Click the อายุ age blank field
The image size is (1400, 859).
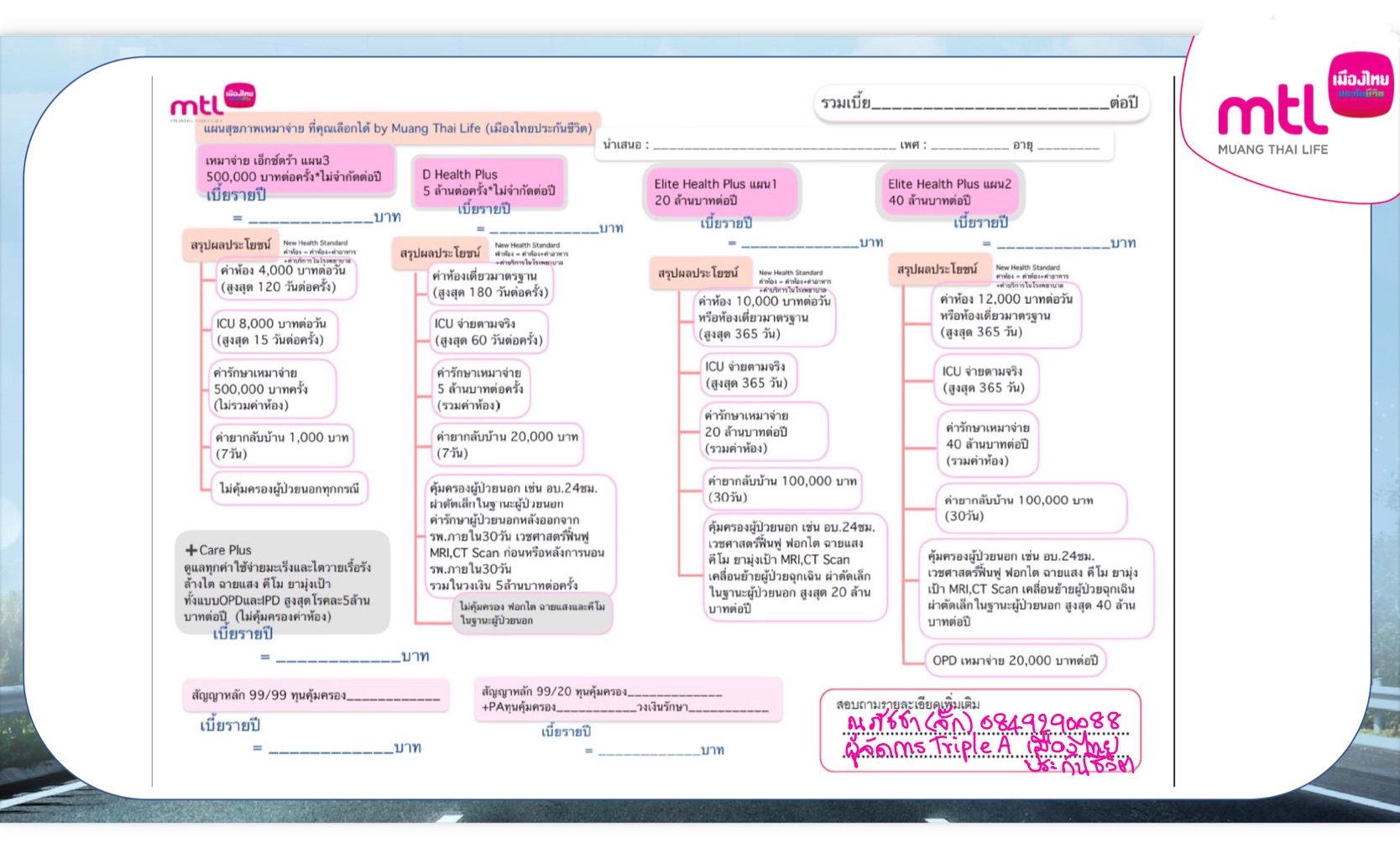tap(1068, 145)
